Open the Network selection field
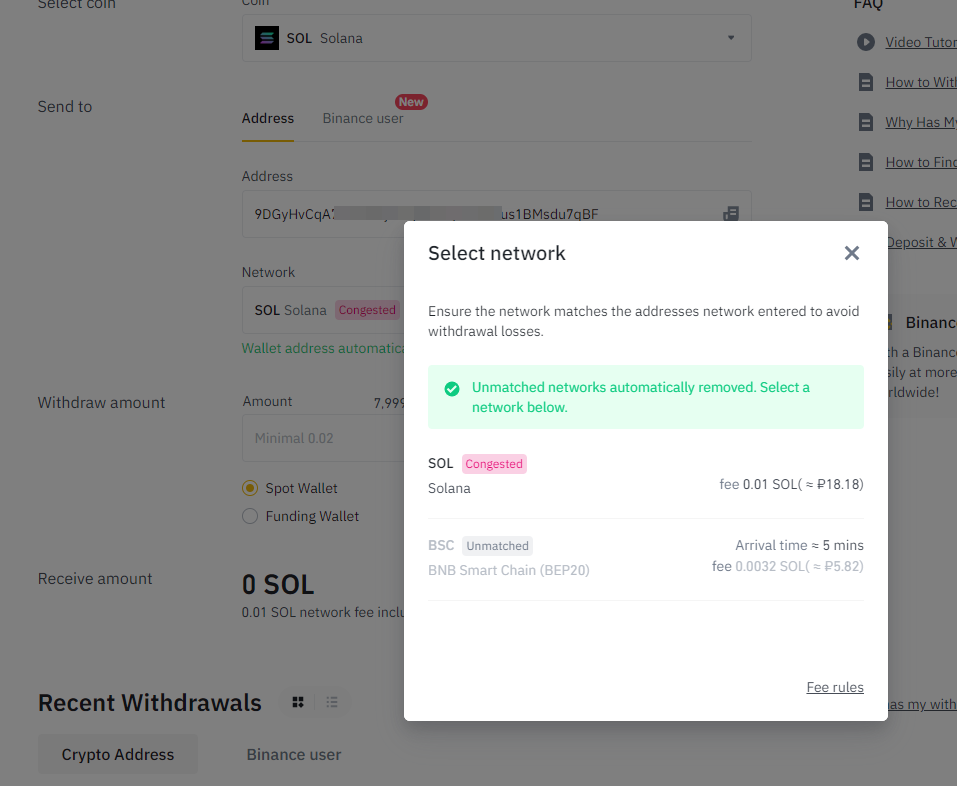This screenshot has width=957, height=786. (322, 310)
